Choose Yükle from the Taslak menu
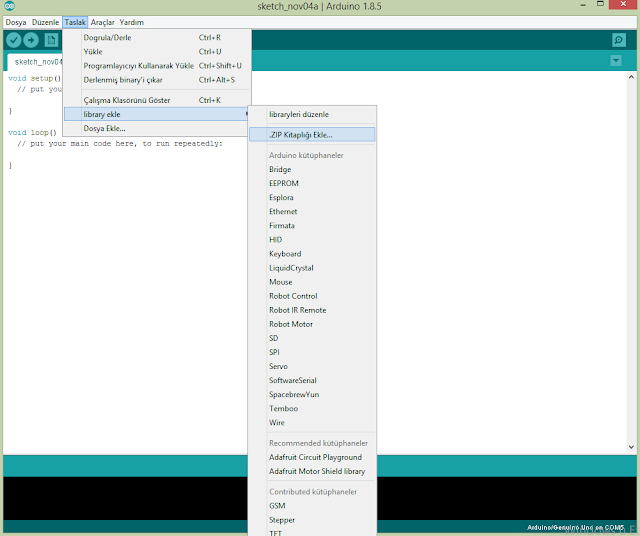The image size is (640, 536). point(157,52)
